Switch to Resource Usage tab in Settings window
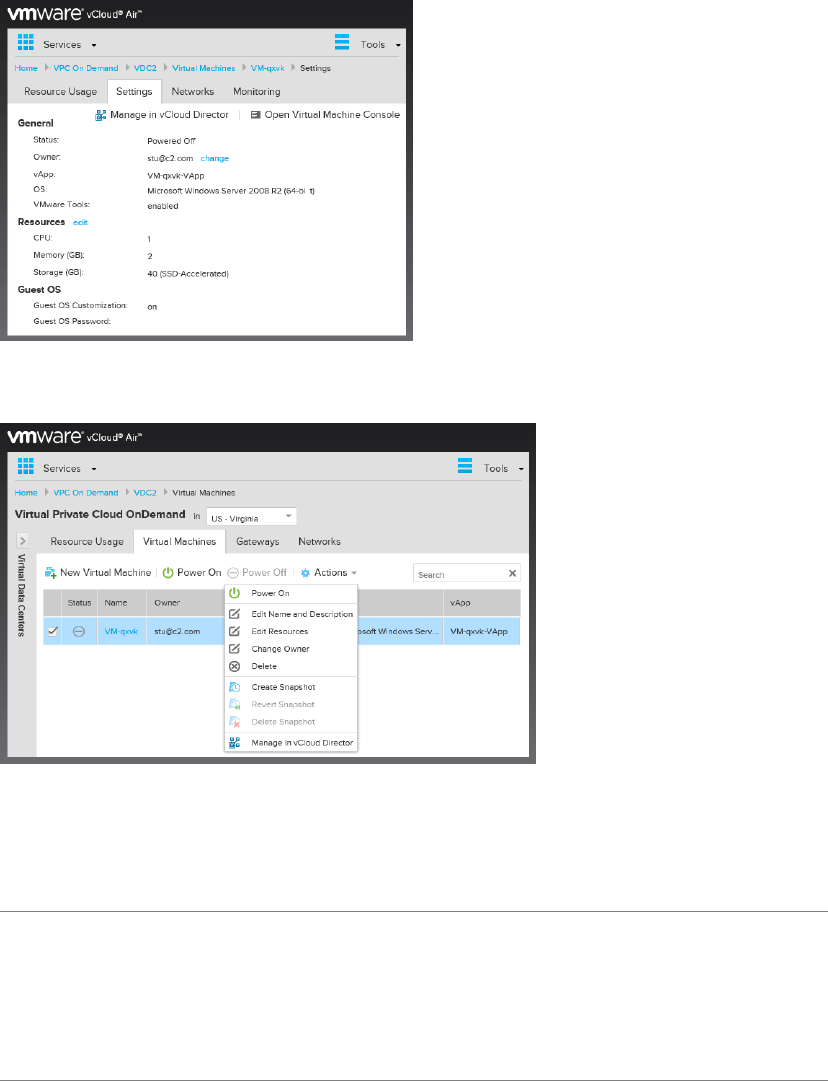The height and width of the screenshot is (1081, 828). pos(61,92)
